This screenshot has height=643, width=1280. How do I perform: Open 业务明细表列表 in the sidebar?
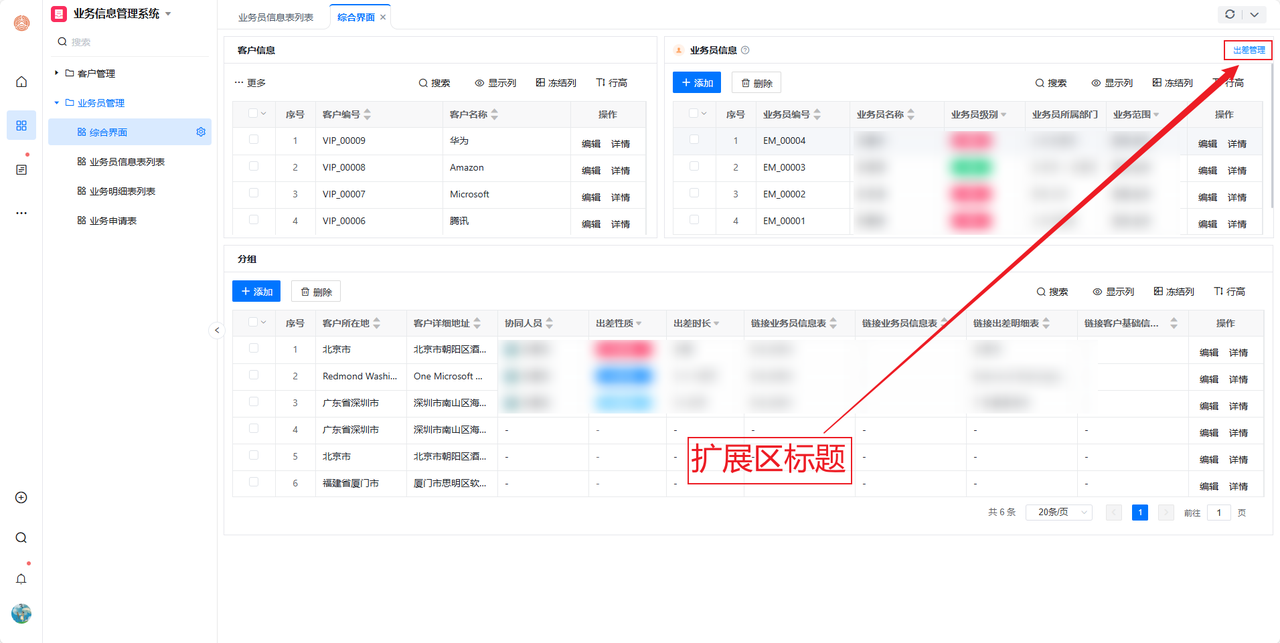122,191
